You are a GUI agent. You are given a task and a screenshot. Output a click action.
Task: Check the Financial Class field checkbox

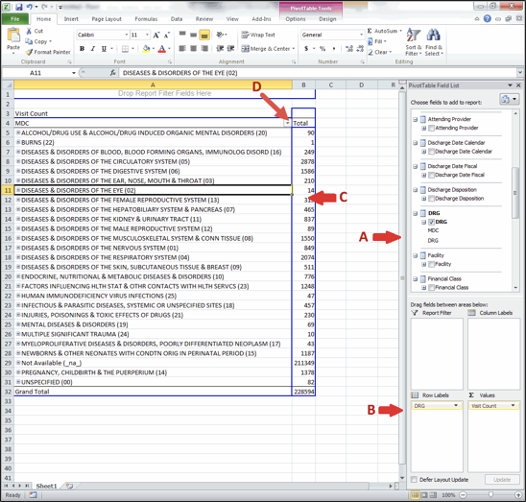(x=432, y=287)
